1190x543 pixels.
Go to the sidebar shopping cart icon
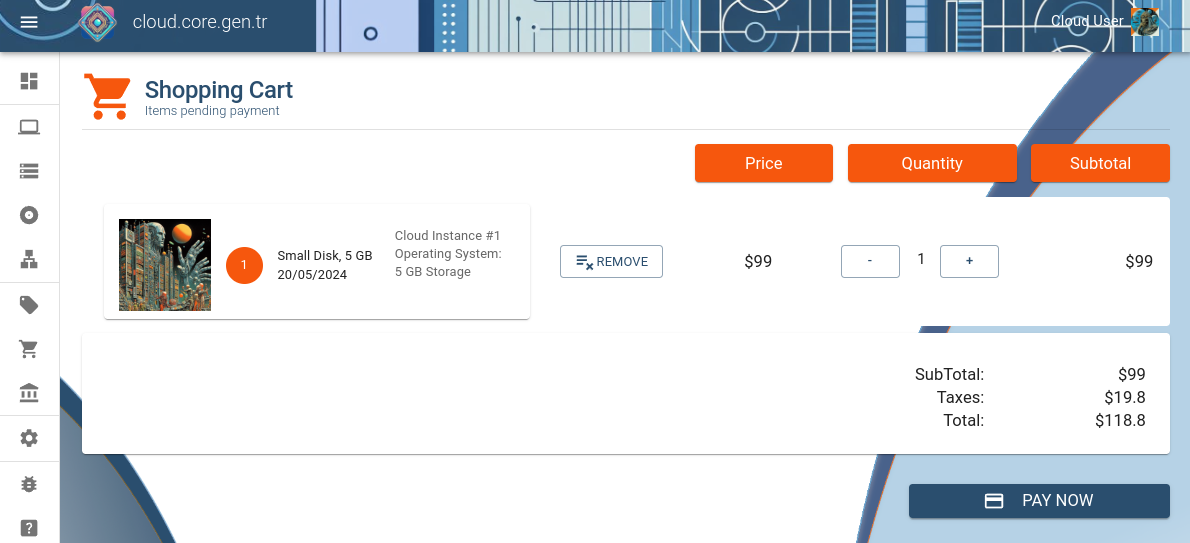click(29, 349)
